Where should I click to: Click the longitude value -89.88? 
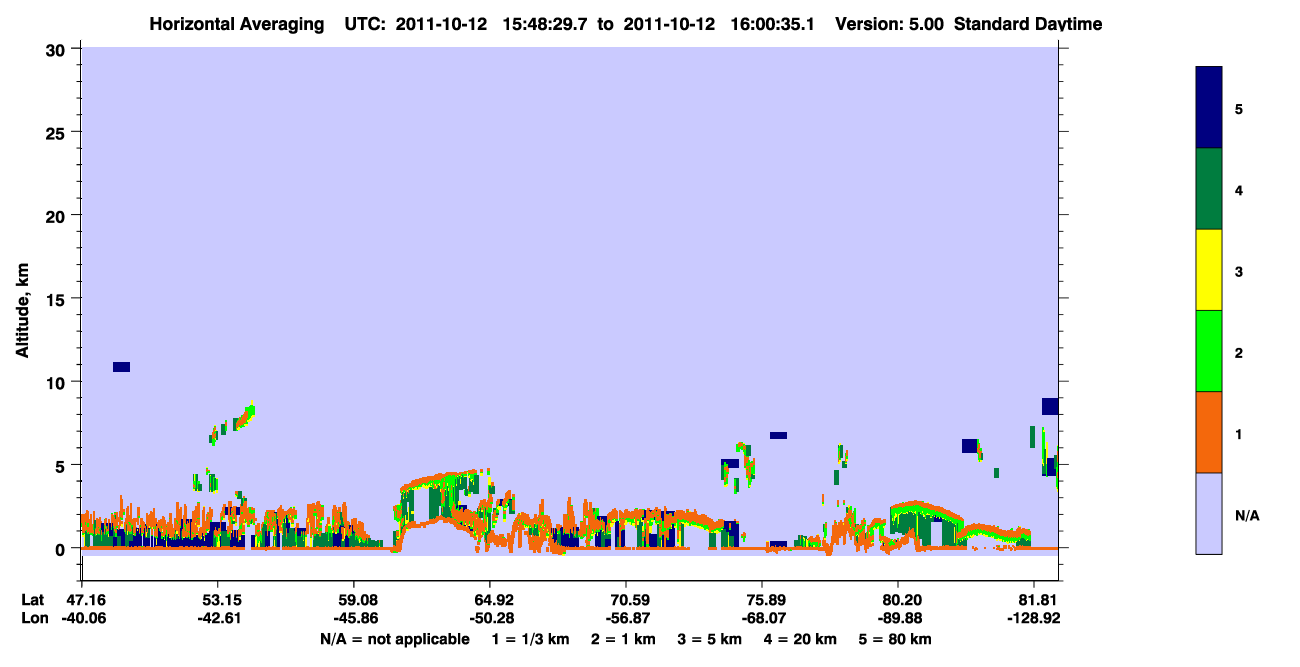click(899, 618)
